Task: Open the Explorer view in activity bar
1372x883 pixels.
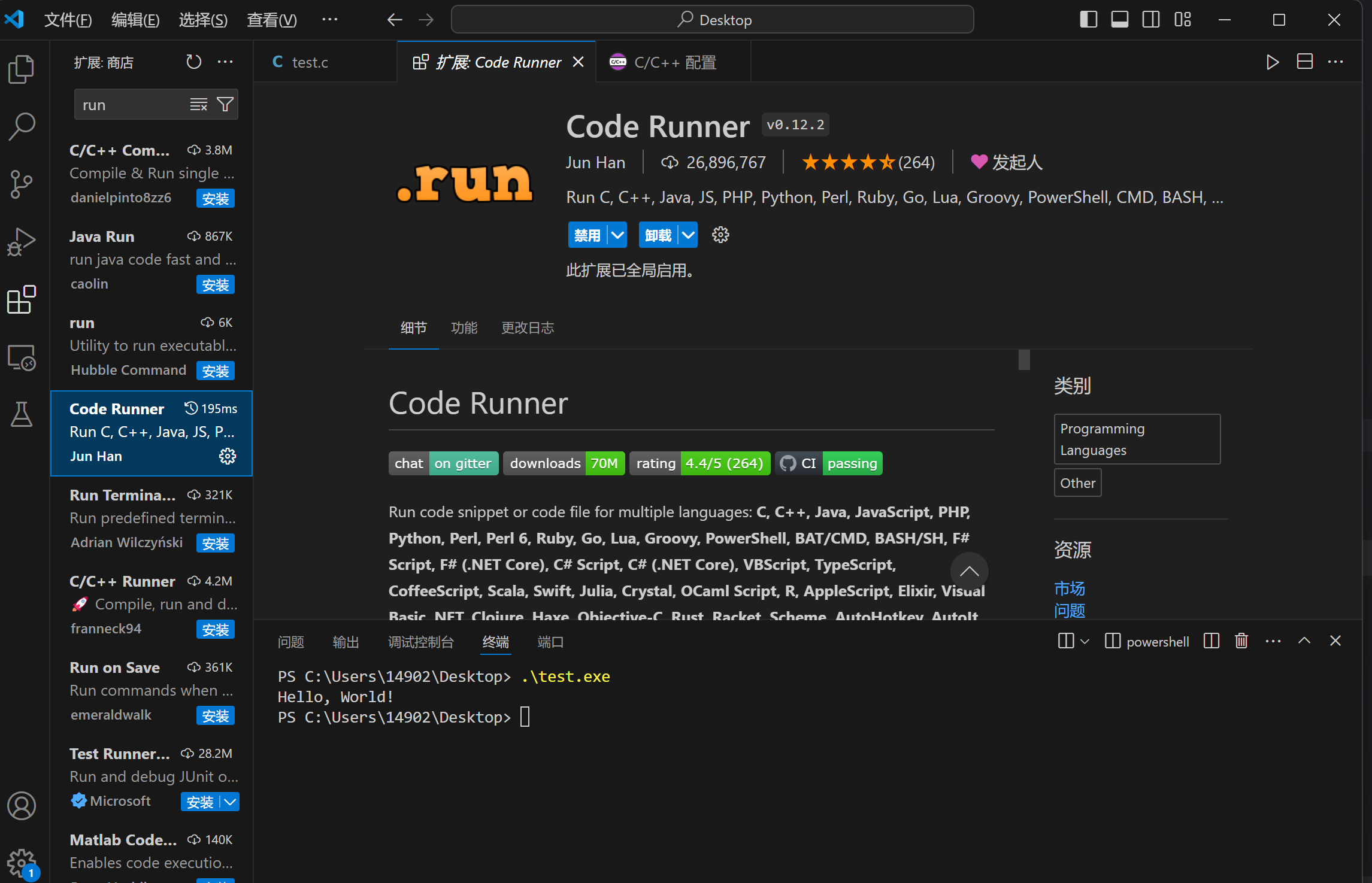Action: tap(22, 69)
